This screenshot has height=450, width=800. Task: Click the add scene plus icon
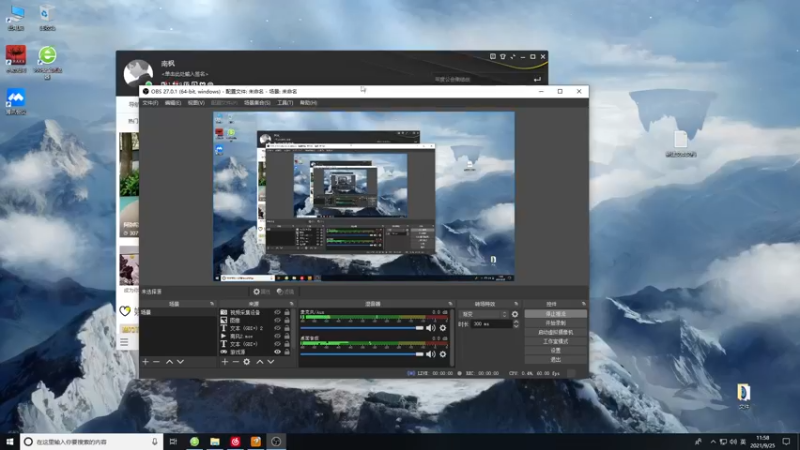[x=145, y=361]
